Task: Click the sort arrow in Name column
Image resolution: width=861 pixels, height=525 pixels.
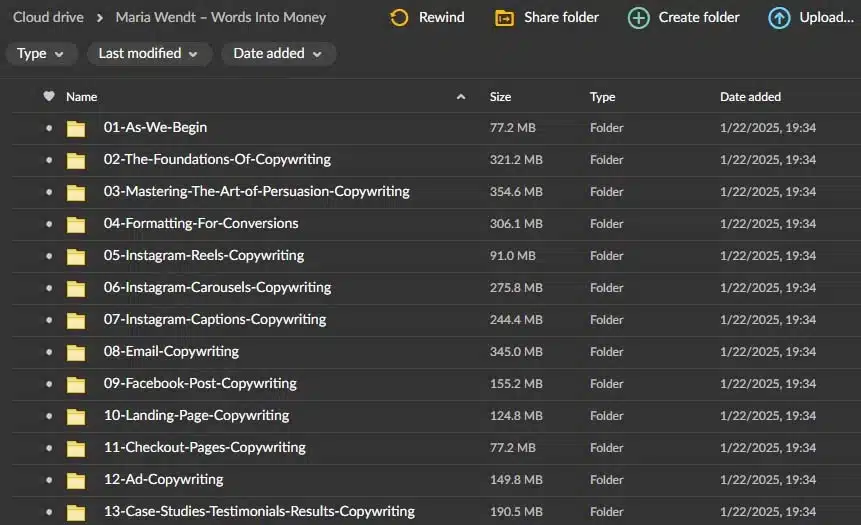Action: [x=461, y=97]
